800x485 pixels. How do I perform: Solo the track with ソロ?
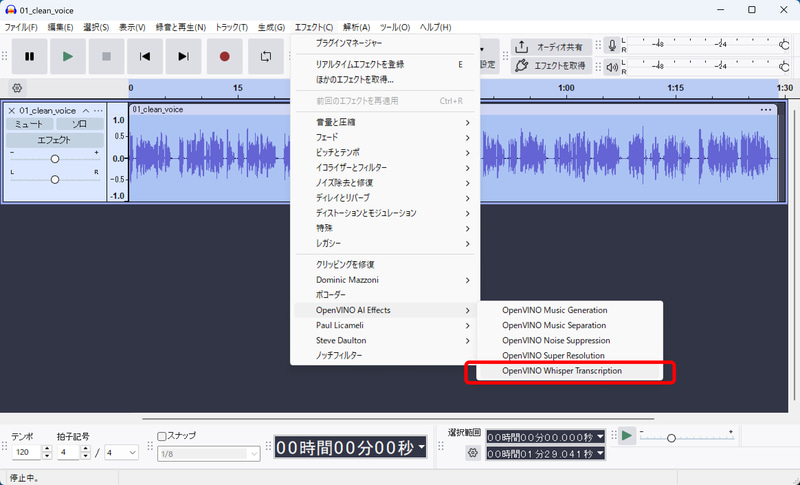click(x=80, y=124)
